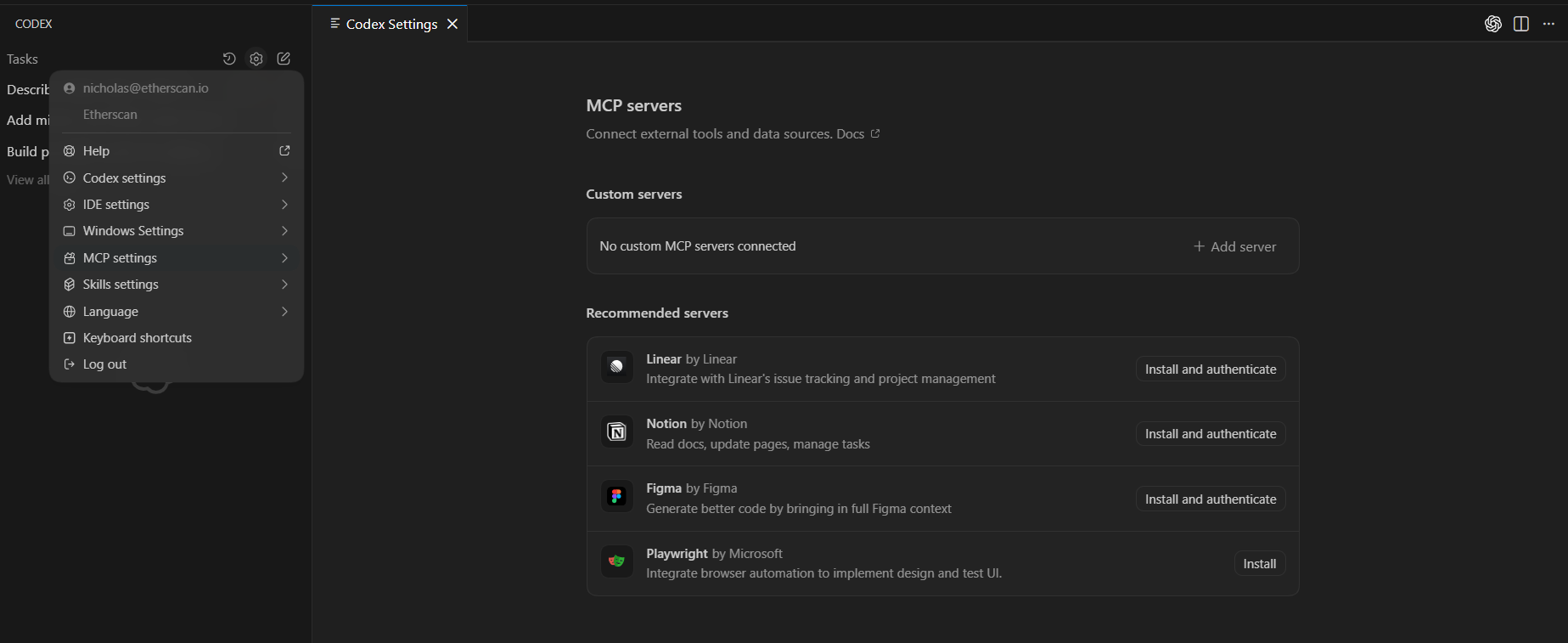
Task: Click the IDE settings gear icon
Action: [x=70, y=205]
